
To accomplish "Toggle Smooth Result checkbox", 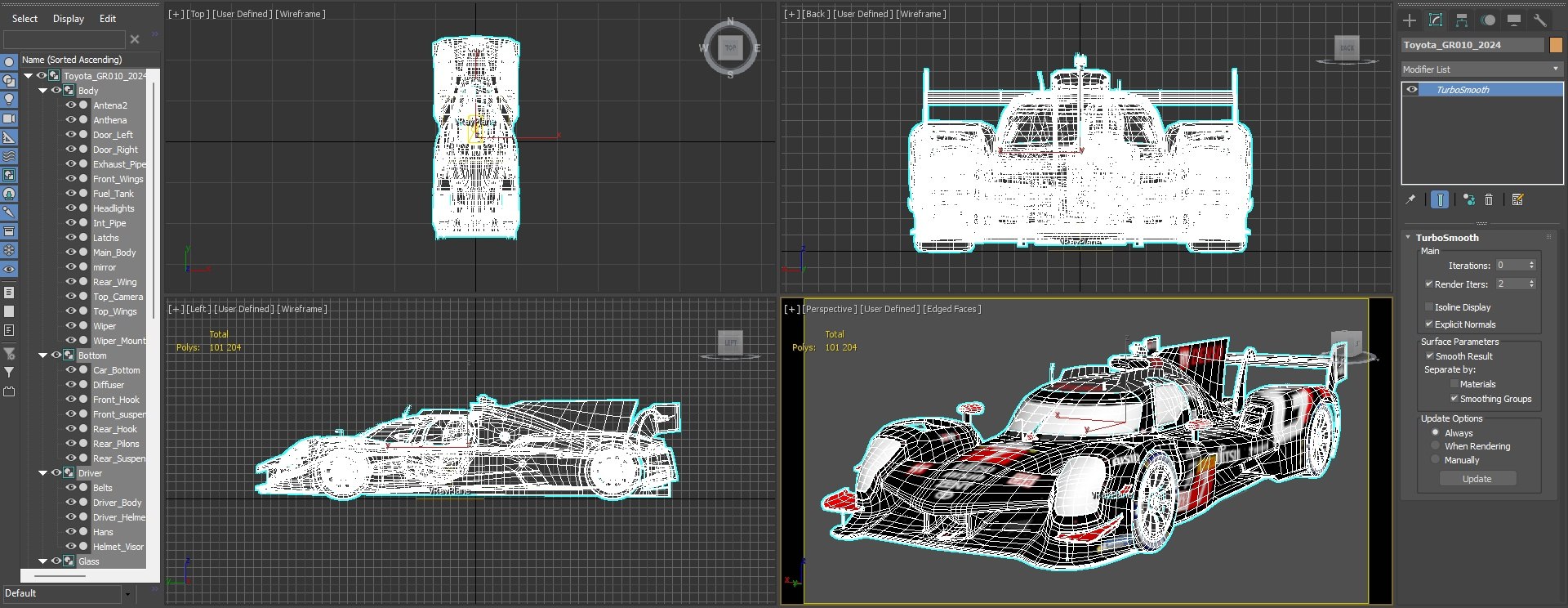I will pos(1430,356).
